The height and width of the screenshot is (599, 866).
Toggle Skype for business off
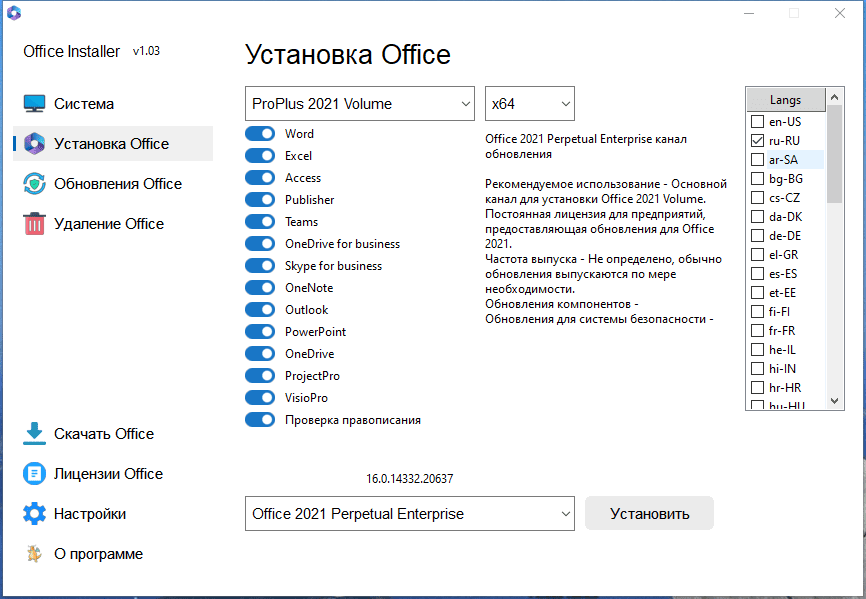(260, 266)
